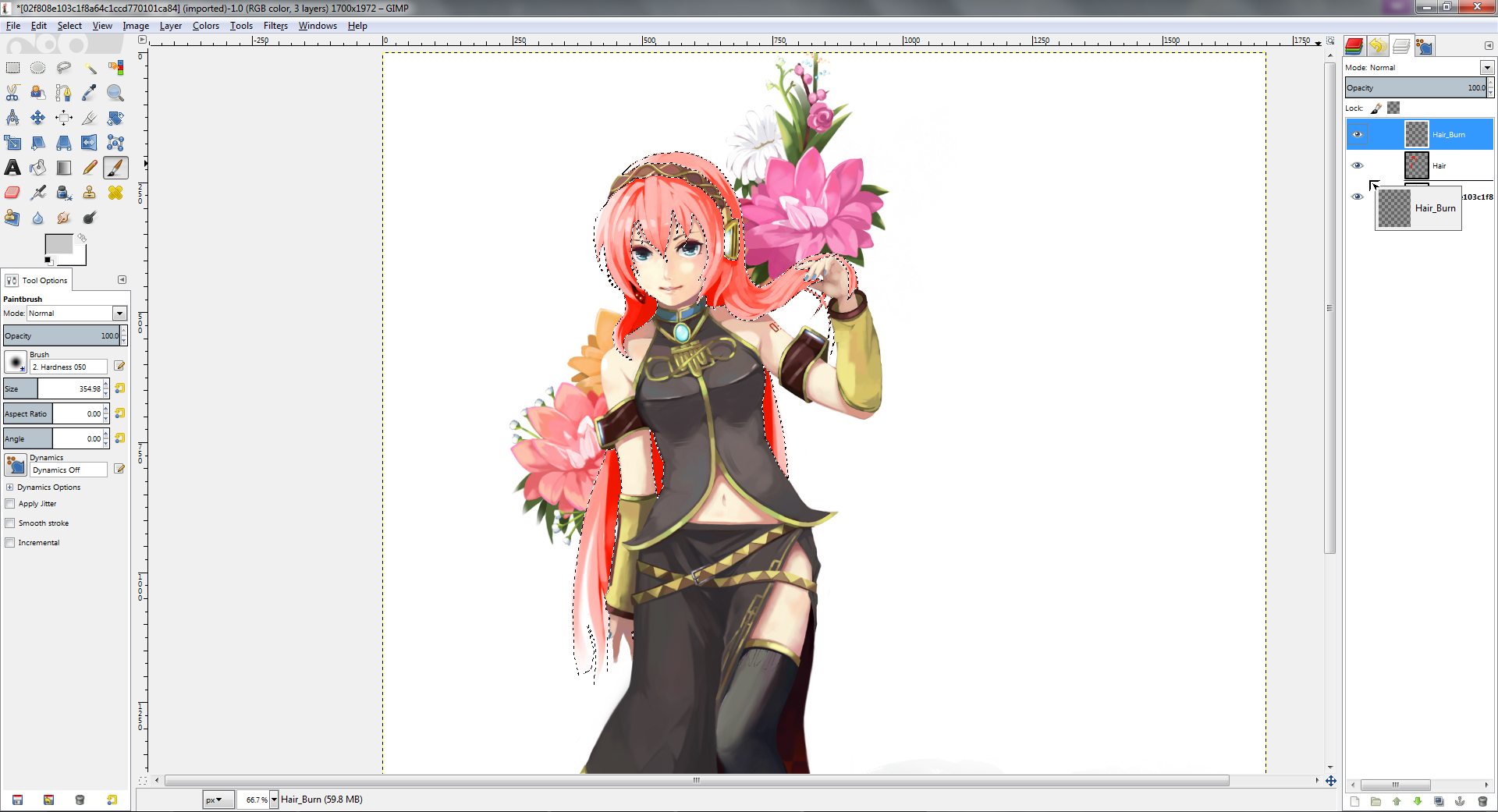Select the Crop tool
1498x812 pixels.
(90, 118)
